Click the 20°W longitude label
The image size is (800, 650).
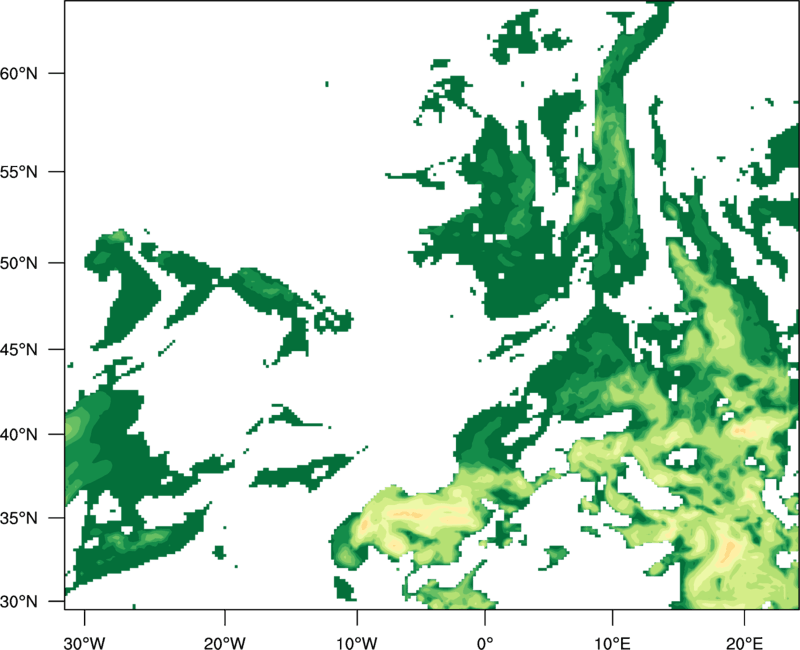click(x=225, y=643)
